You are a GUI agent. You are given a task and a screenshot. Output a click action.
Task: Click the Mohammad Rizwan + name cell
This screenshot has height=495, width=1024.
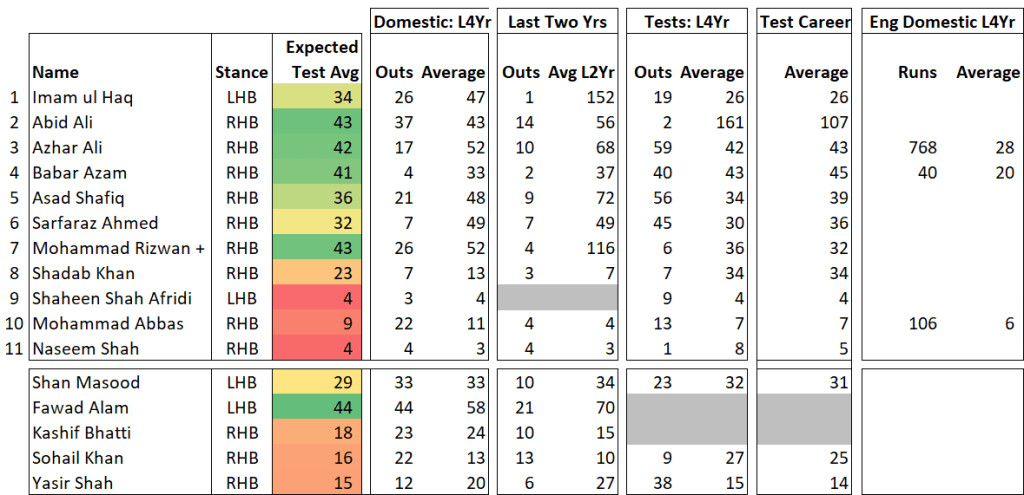point(118,248)
